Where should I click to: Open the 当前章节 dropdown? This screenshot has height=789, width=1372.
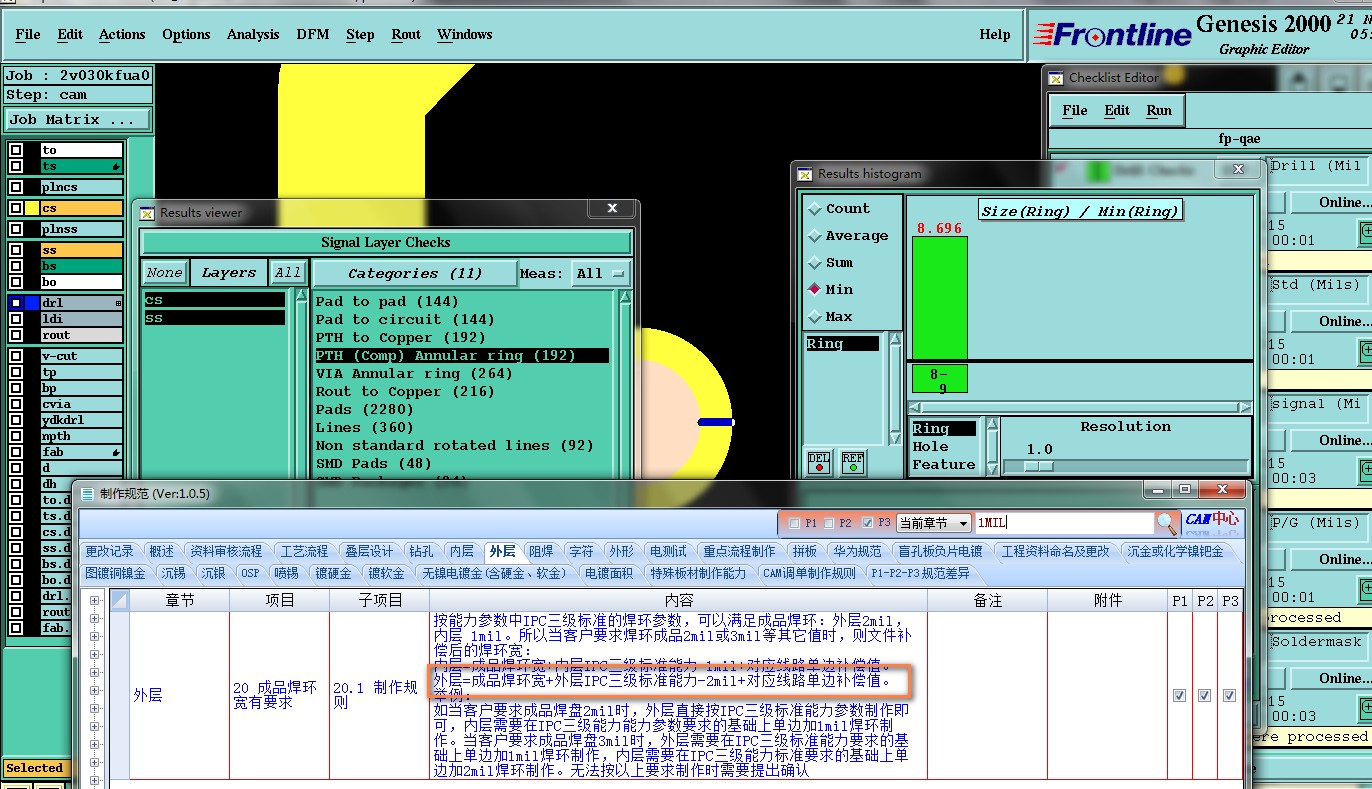pos(934,523)
